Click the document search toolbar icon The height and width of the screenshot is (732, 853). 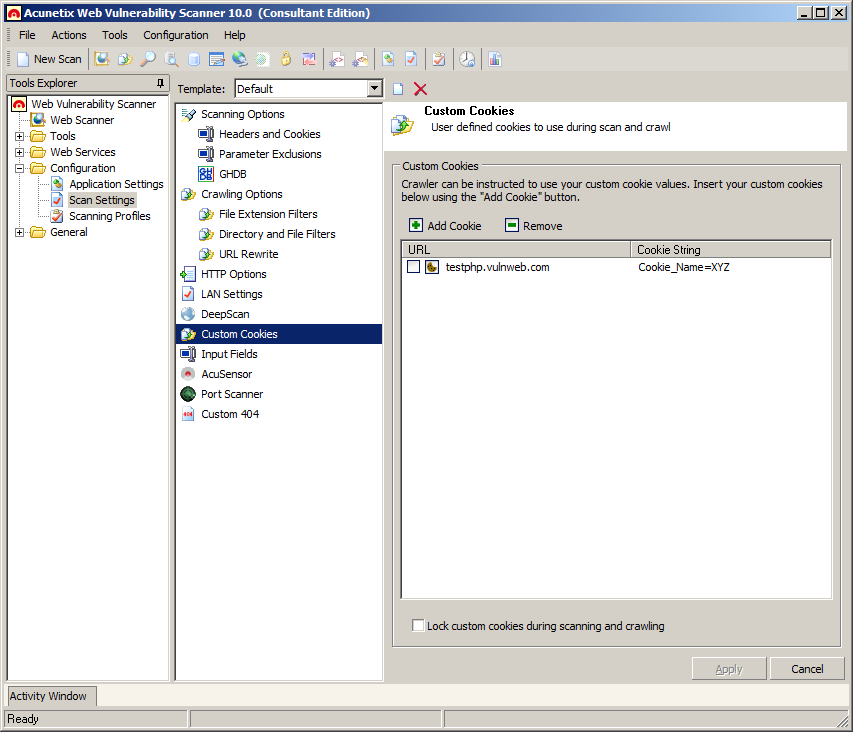pyautogui.click(x=171, y=59)
